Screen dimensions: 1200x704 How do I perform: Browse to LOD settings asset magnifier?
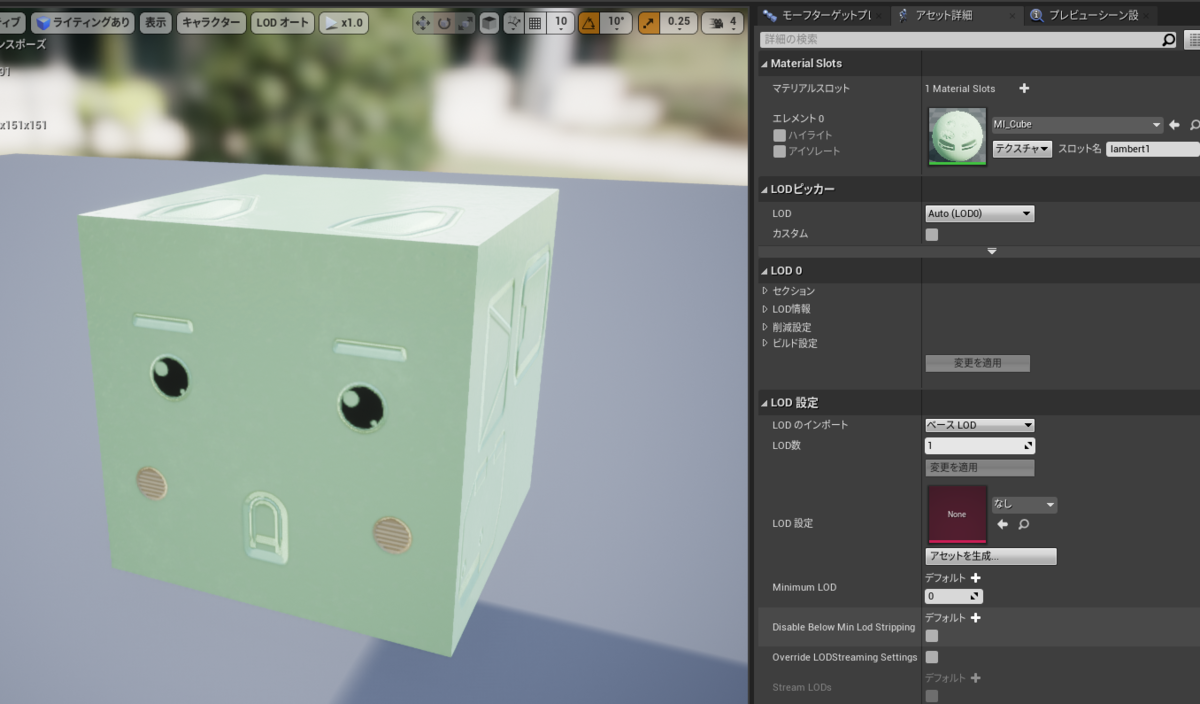coord(1023,524)
